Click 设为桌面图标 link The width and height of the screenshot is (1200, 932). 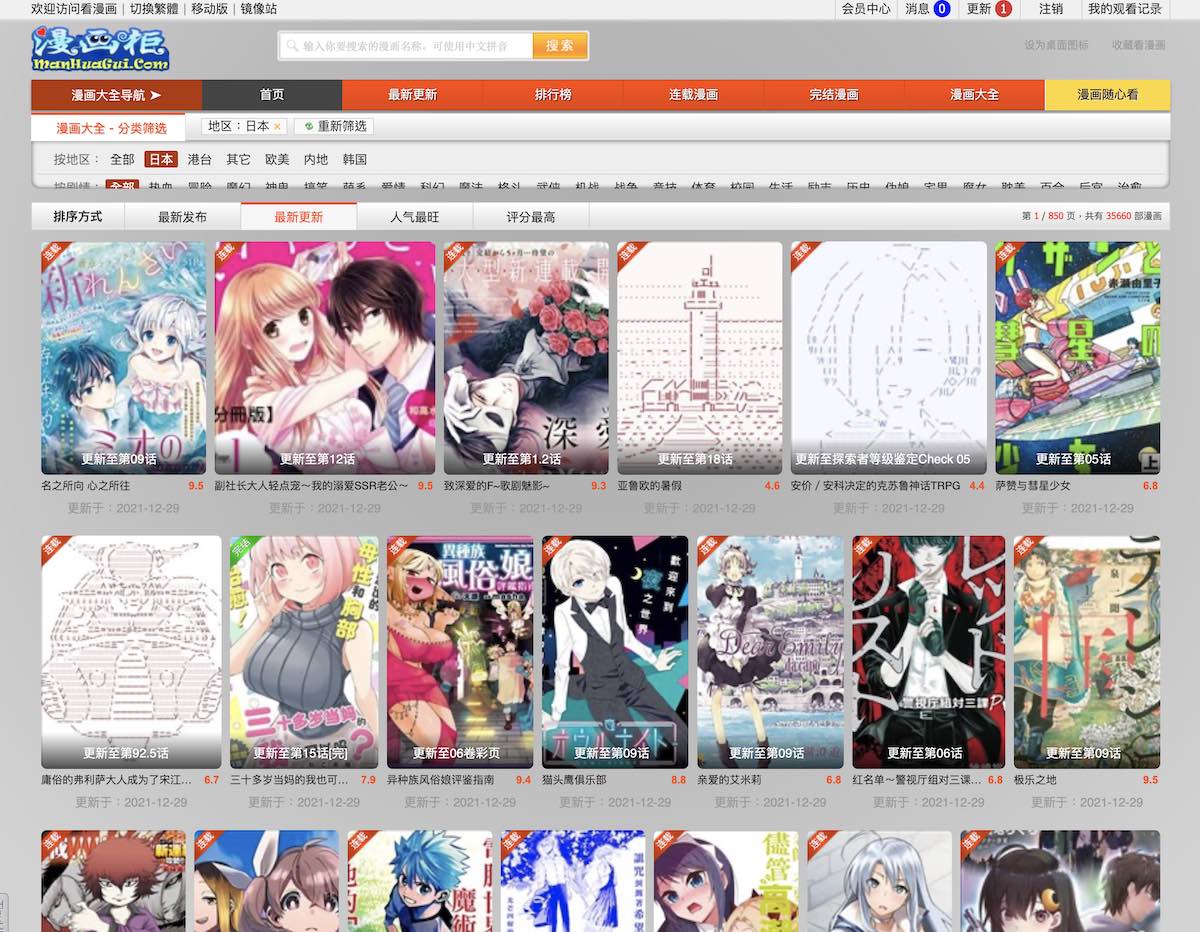pos(1056,46)
